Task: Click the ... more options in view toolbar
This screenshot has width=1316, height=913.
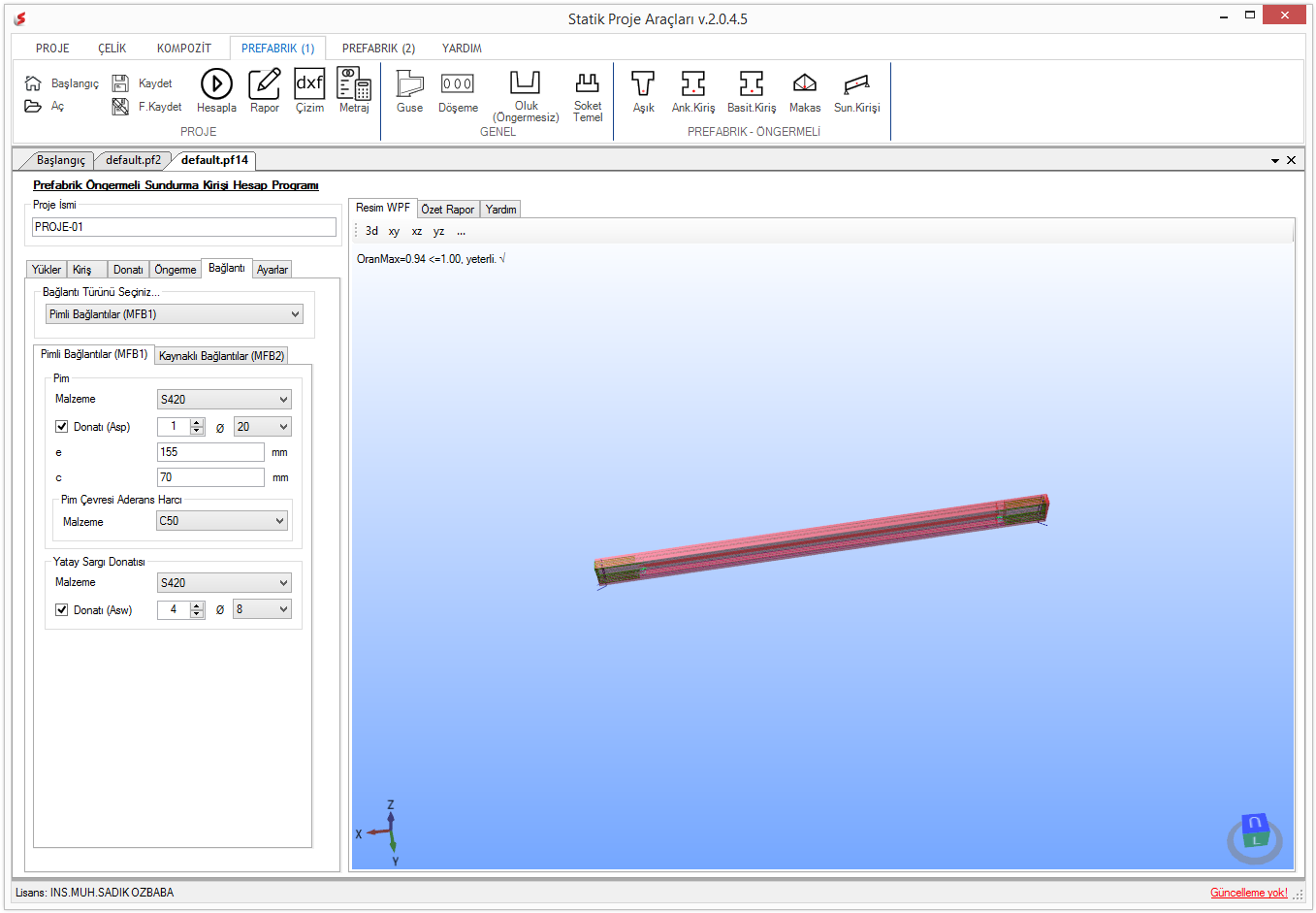Action: [x=462, y=231]
